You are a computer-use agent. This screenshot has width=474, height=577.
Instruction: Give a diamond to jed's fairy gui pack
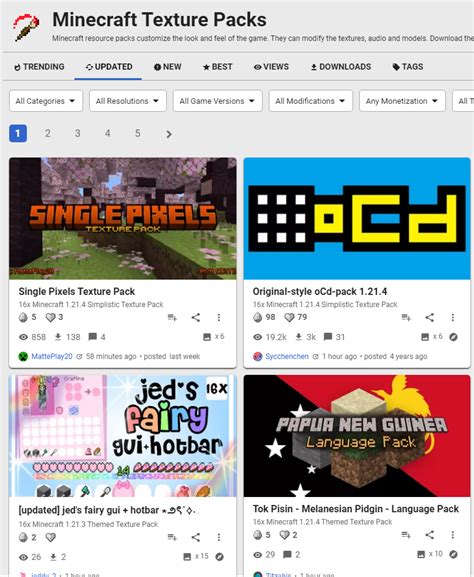click(23, 537)
